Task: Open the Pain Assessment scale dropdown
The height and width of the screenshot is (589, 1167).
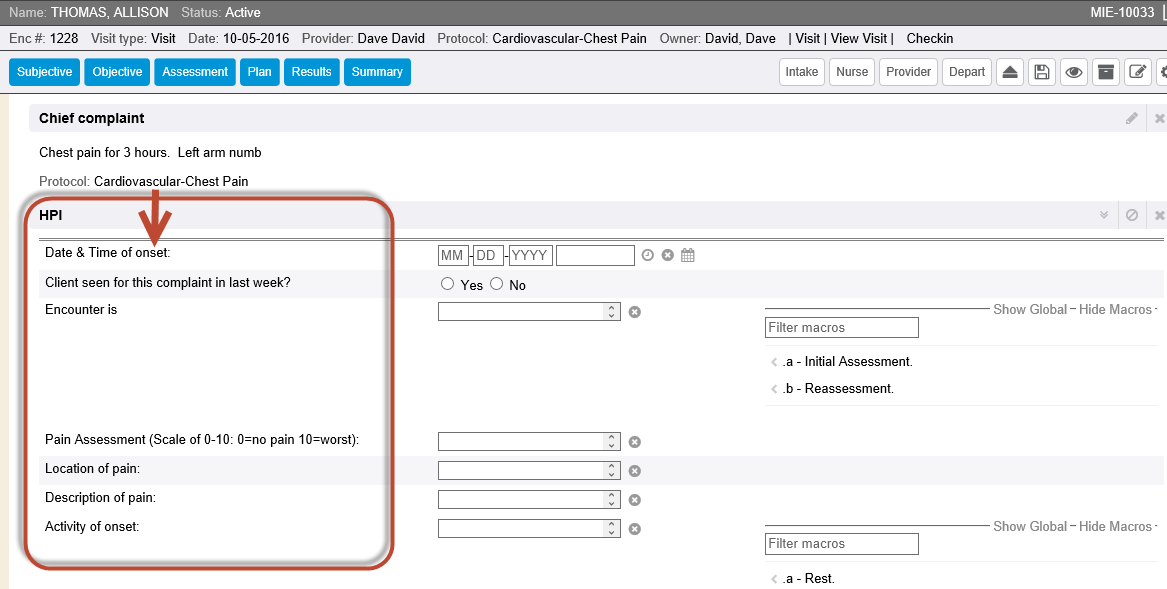Action: pos(529,442)
